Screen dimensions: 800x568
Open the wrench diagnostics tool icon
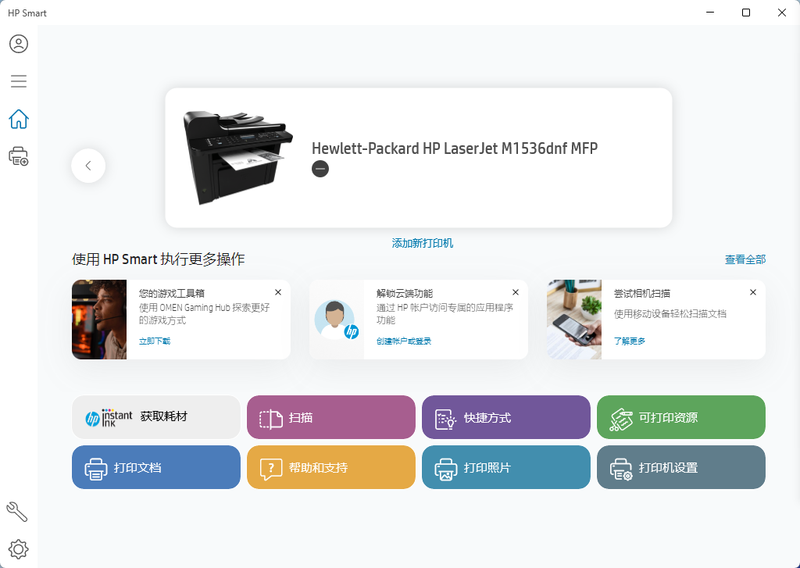[x=17, y=512]
